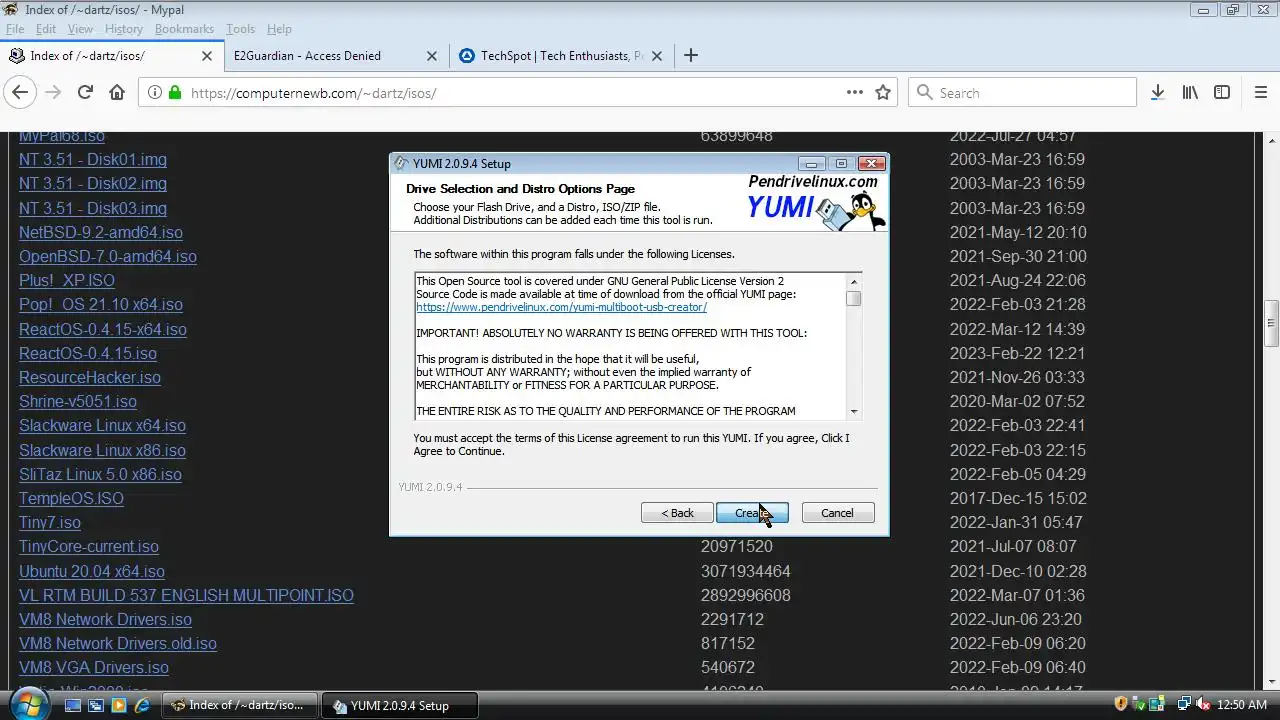
Task: Launch Internet Explorer from quick launch
Action: [142, 705]
